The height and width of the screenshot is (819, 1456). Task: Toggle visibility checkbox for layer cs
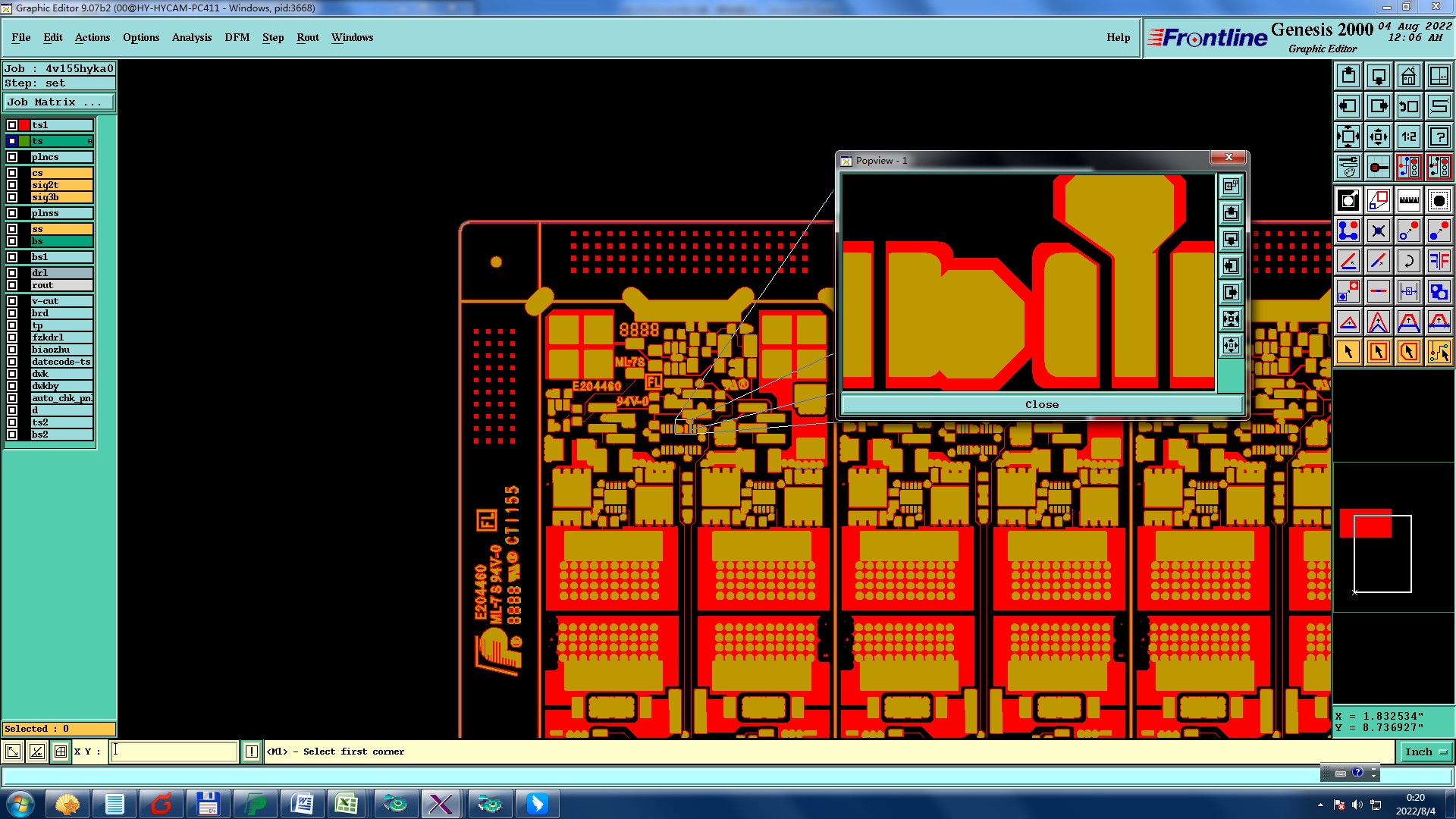[12, 173]
